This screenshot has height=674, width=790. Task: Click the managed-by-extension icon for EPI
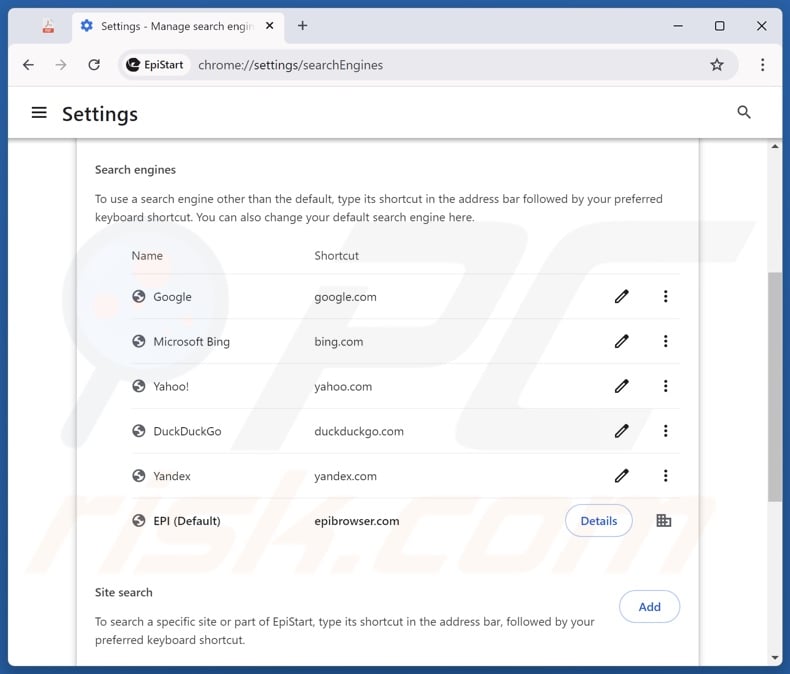(664, 521)
